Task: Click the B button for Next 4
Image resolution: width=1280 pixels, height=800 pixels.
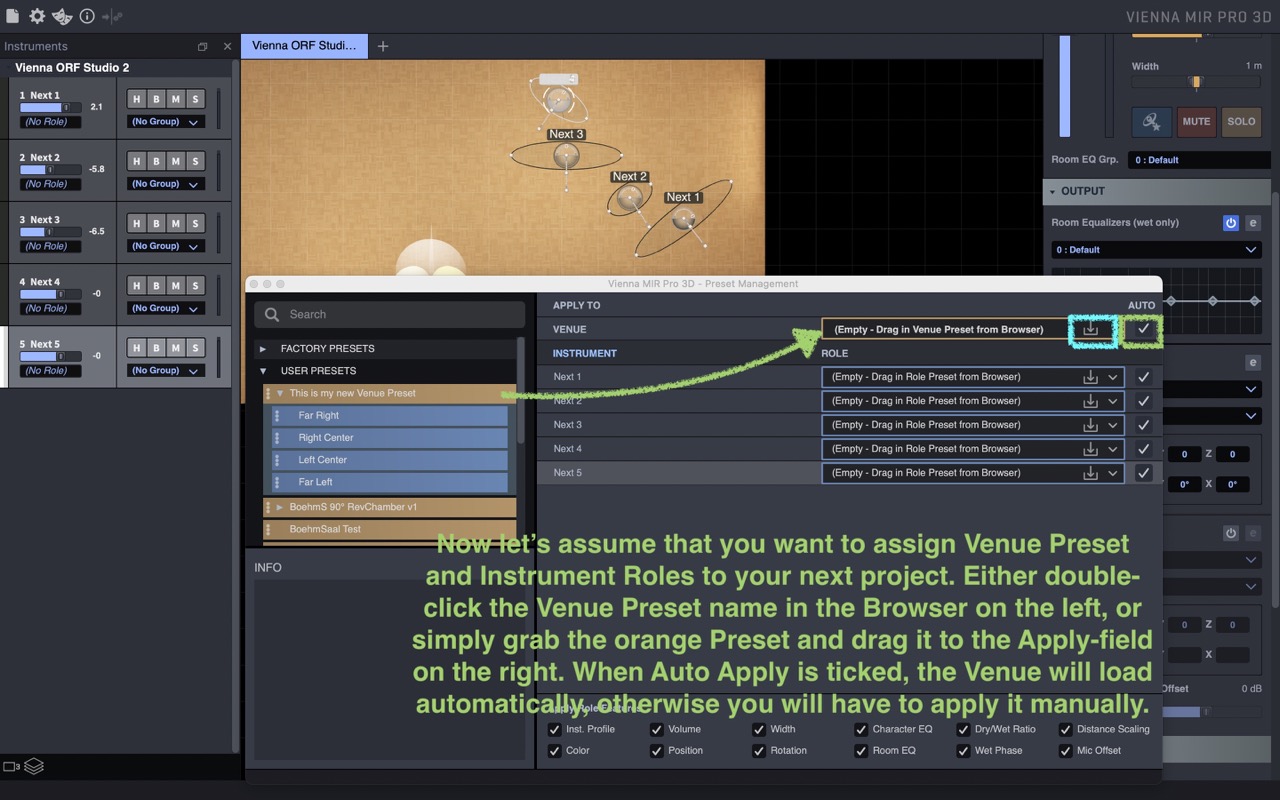Action: 156,285
